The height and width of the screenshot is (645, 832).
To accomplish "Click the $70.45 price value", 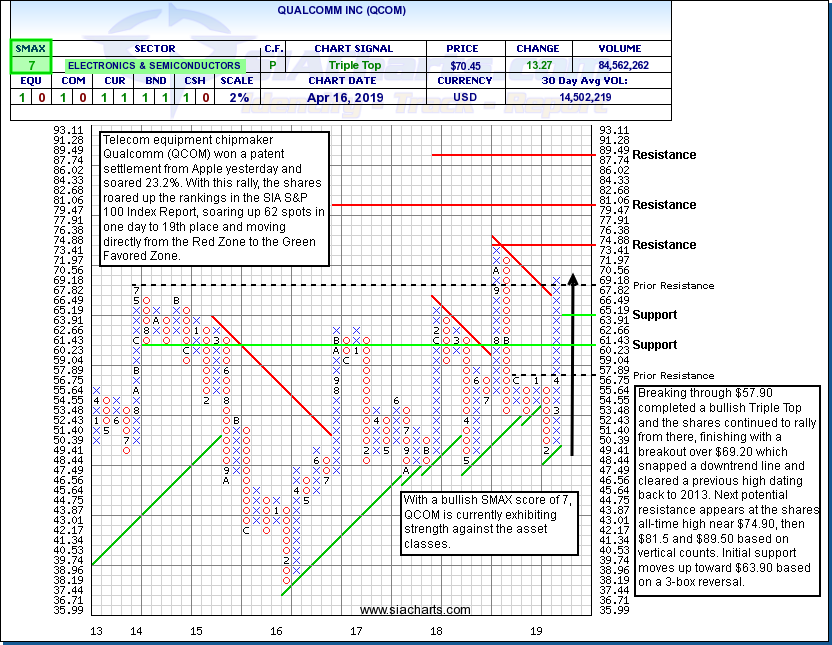I will pos(461,65).
